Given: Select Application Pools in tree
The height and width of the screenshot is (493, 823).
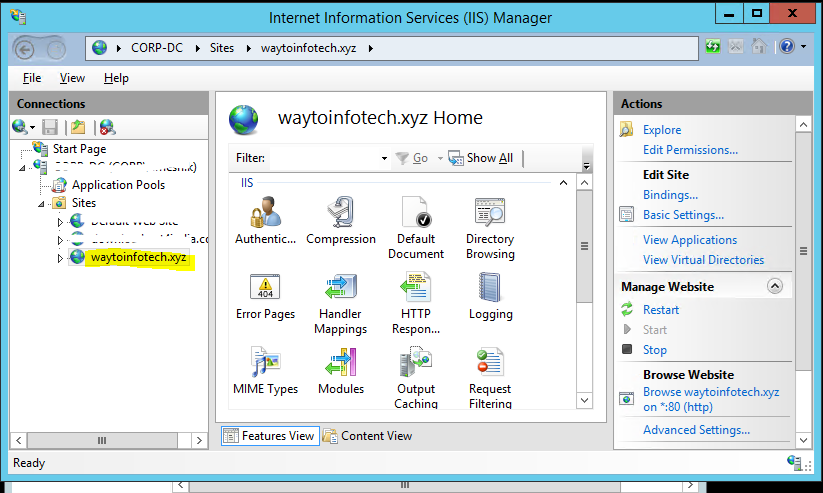Looking at the screenshot, I should pos(118,185).
